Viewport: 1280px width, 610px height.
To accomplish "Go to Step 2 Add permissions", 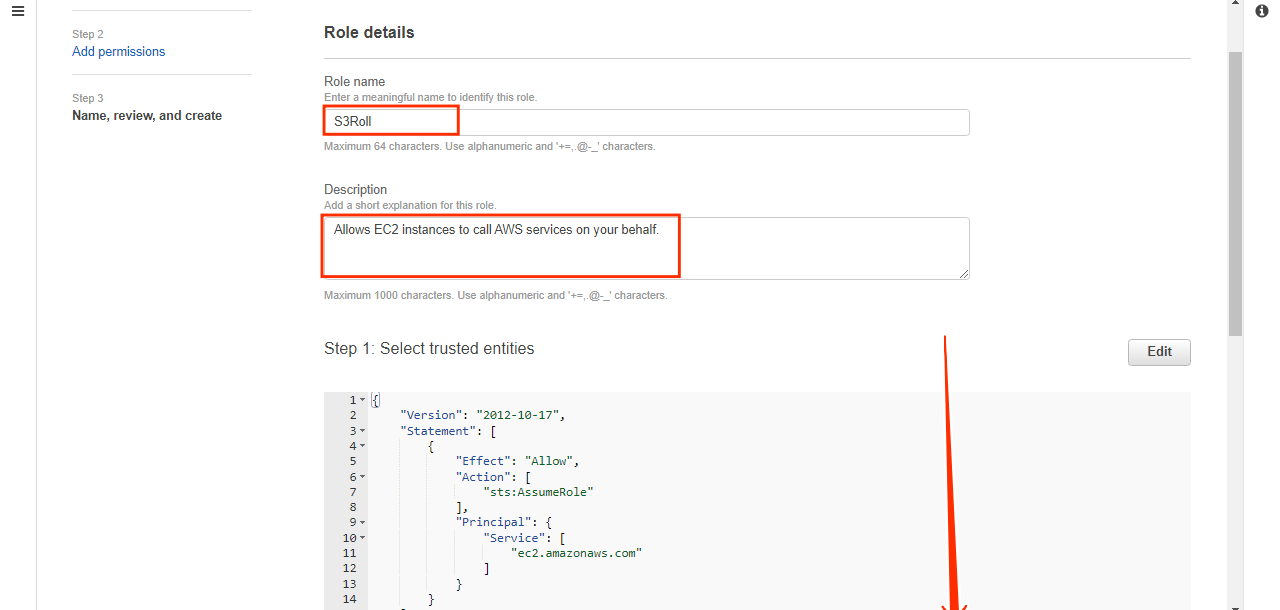I will pos(118,51).
